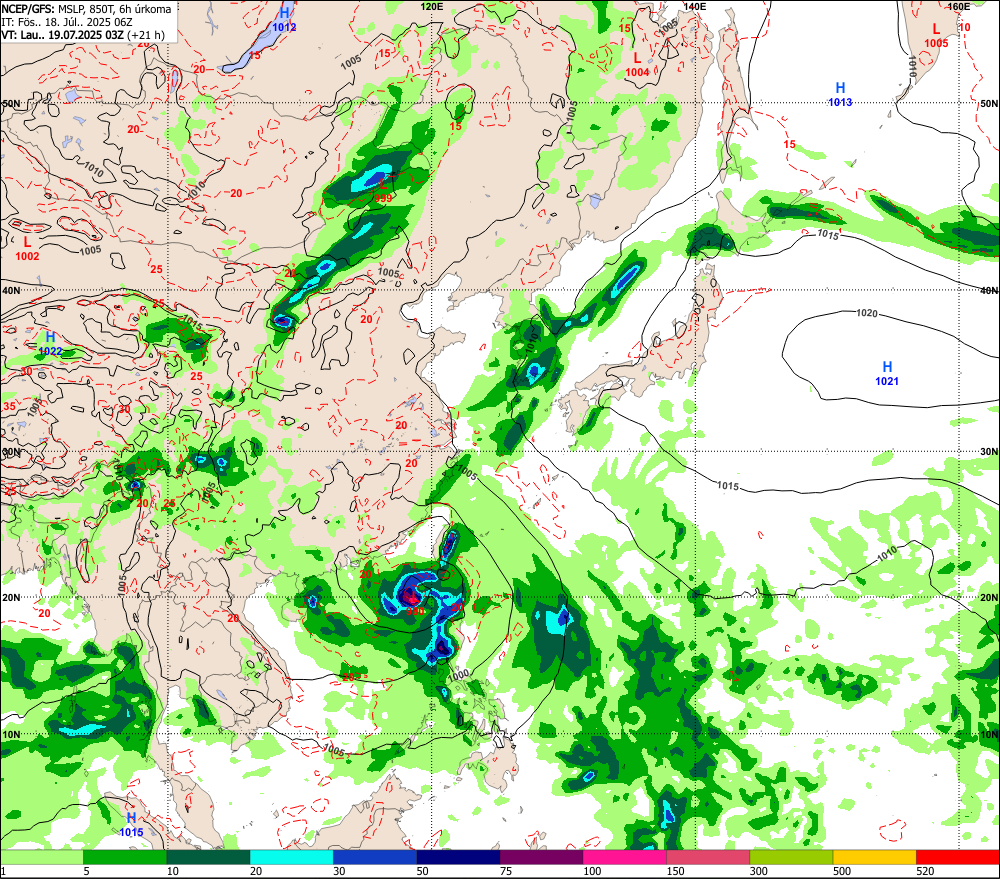This screenshot has width=1000, height=879.
Task: Click the 980 typhoon center low marker
Action: pos(415,603)
